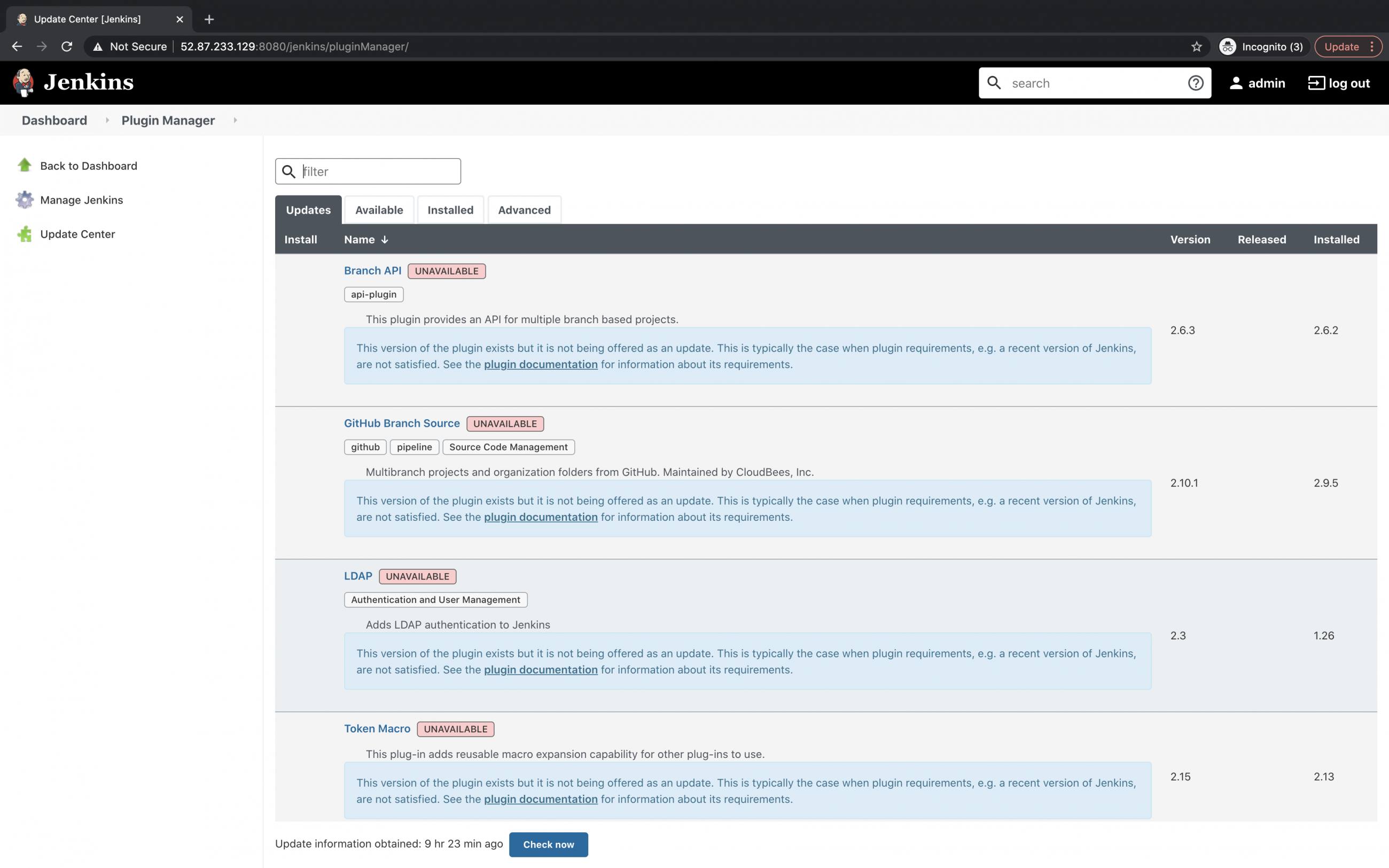
Task: Click the search magnifier icon in the header
Action: 994,83
